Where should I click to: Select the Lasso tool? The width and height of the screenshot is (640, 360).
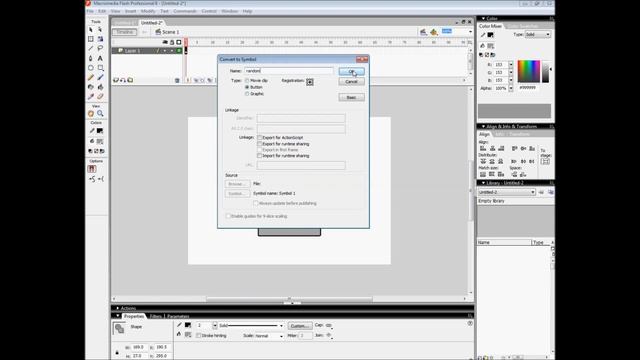[x=100, y=49]
